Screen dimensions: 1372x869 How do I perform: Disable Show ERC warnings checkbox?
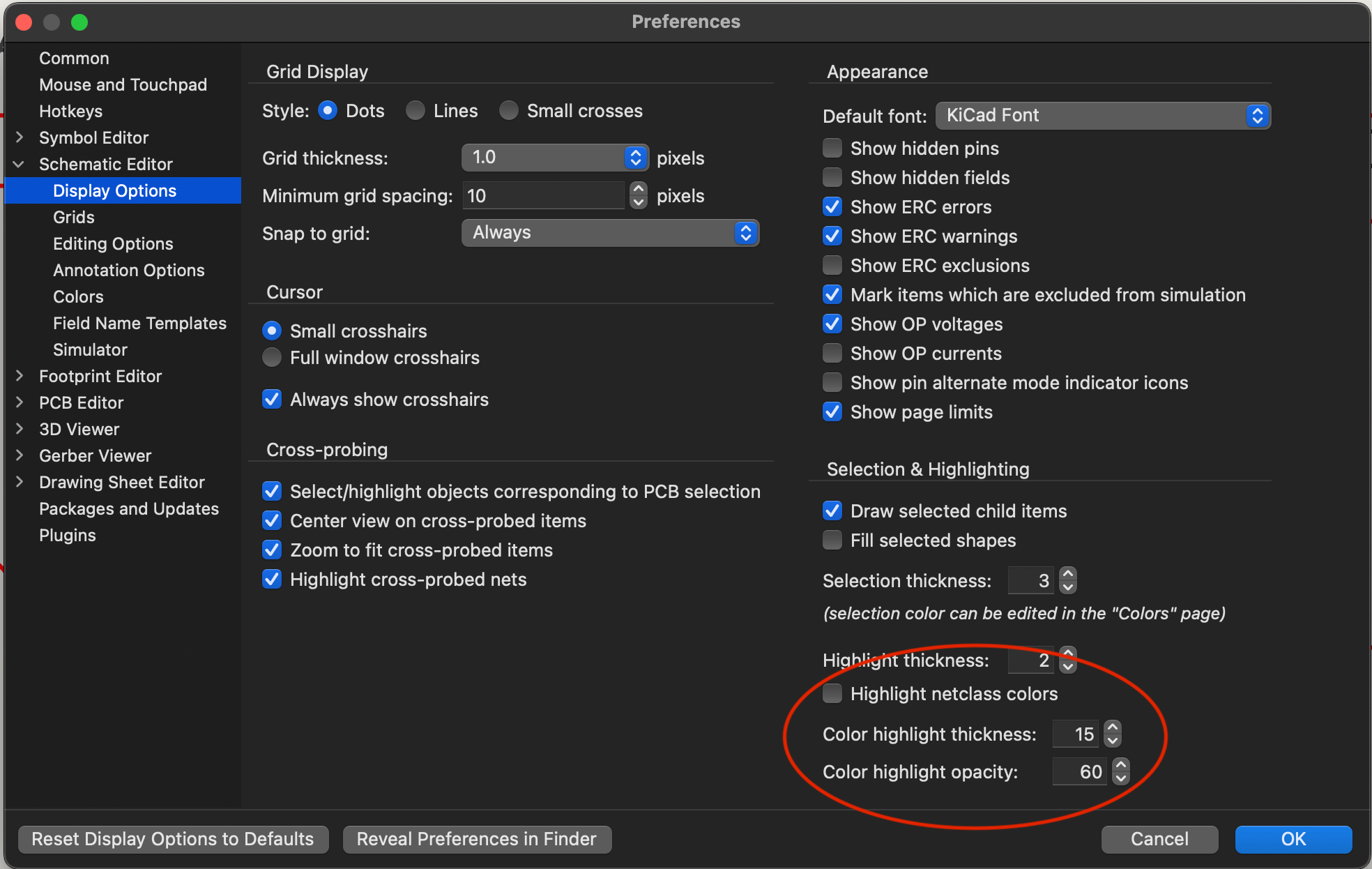tap(832, 236)
